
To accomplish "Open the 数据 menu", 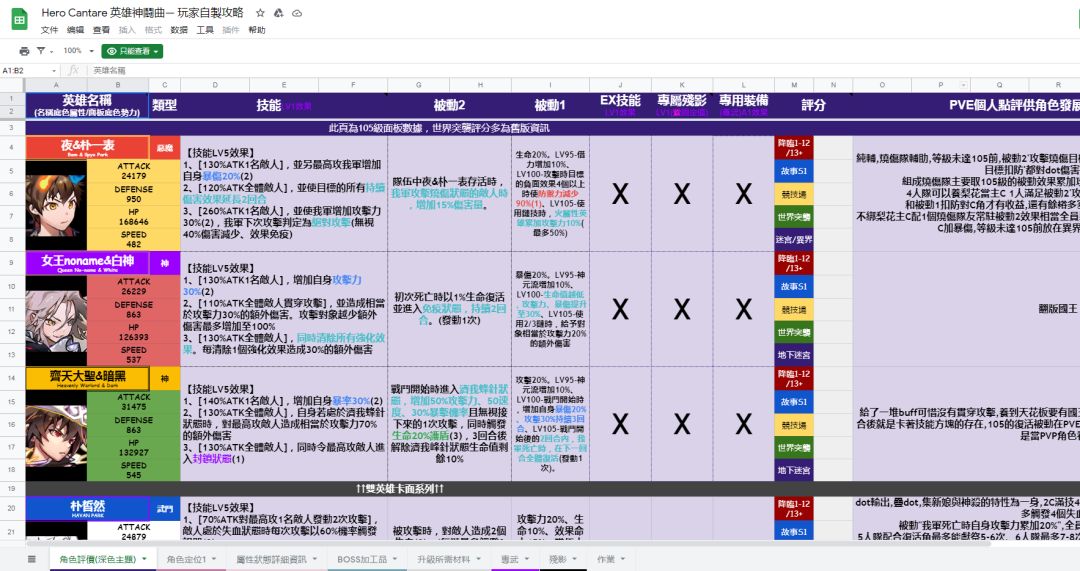I will pos(179,30).
